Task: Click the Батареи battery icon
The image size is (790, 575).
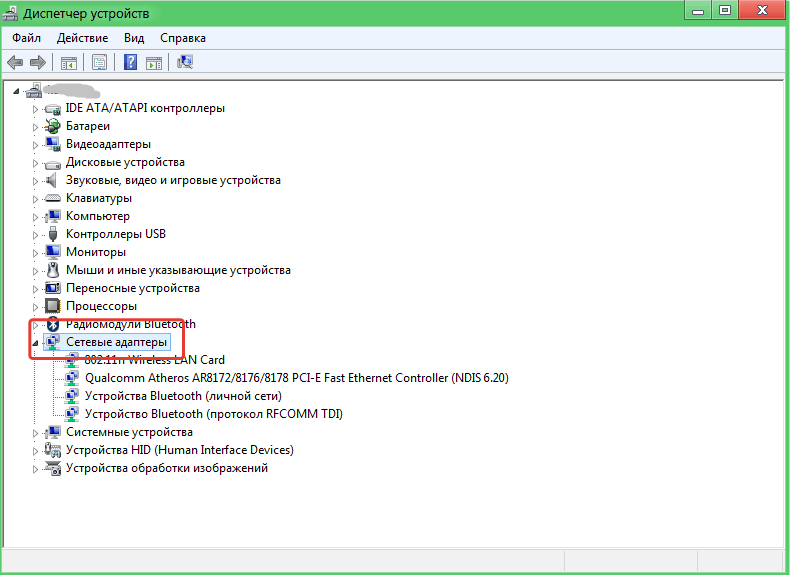Action: coord(53,126)
